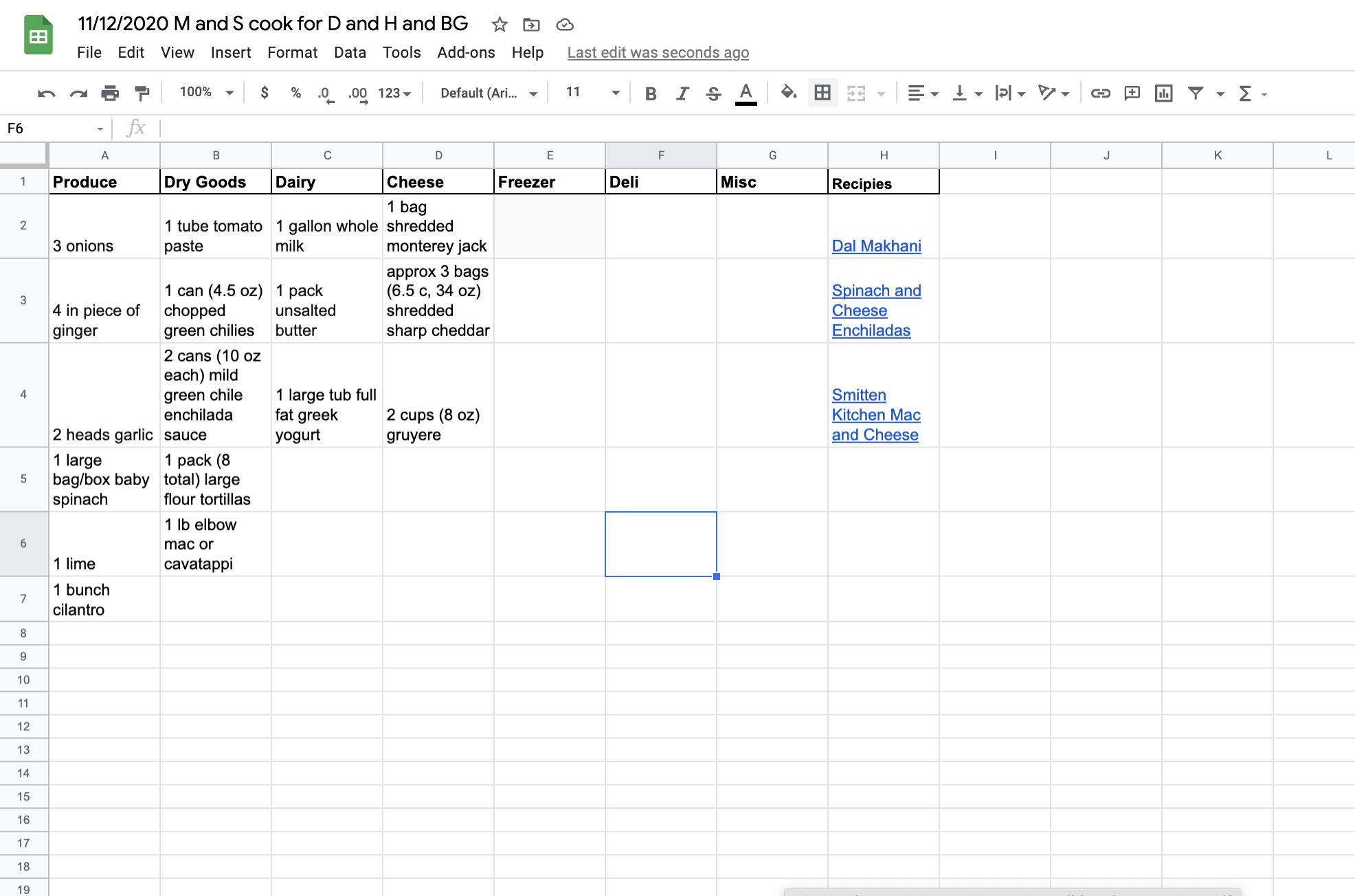
Task: Select the 'Freezer' header cell
Action: point(550,181)
